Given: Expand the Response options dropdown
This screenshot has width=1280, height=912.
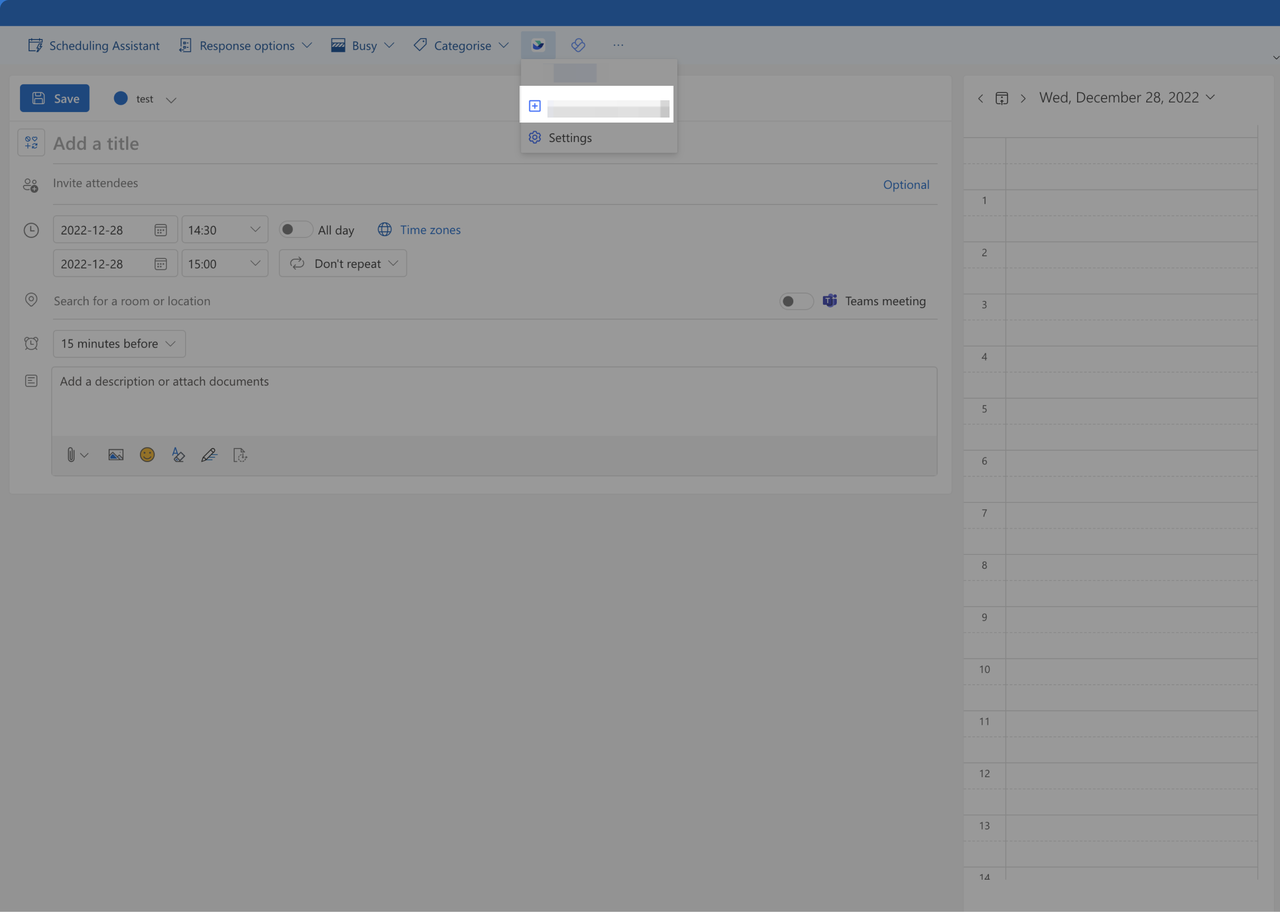Looking at the screenshot, I should pyautogui.click(x=245, y=46).
